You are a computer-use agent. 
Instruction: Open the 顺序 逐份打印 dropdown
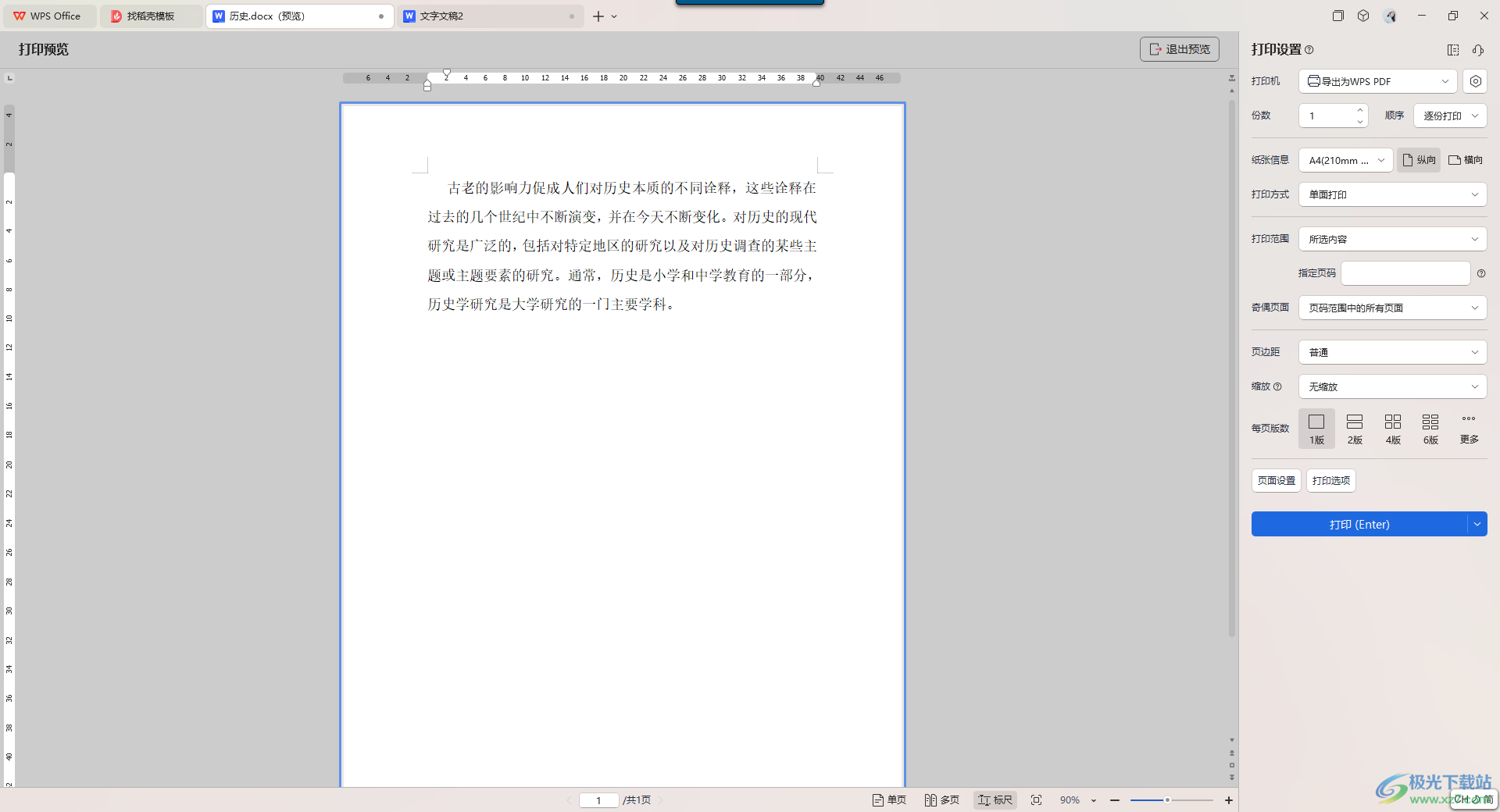click(x=1450, y=116)
